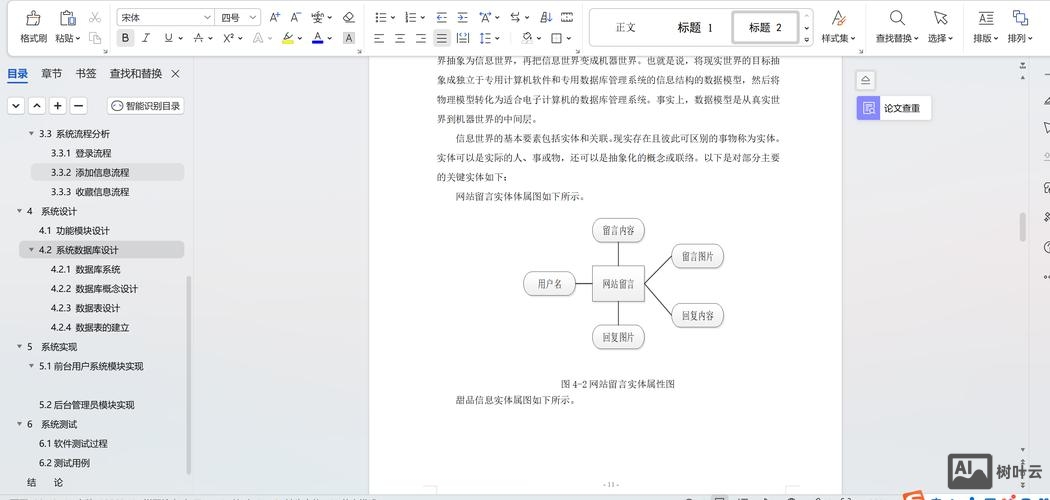Open the phonetic guide (拼音) tool
This screenshot has height=500, width=1050.
pyautogui.click(x=318, y=17)
